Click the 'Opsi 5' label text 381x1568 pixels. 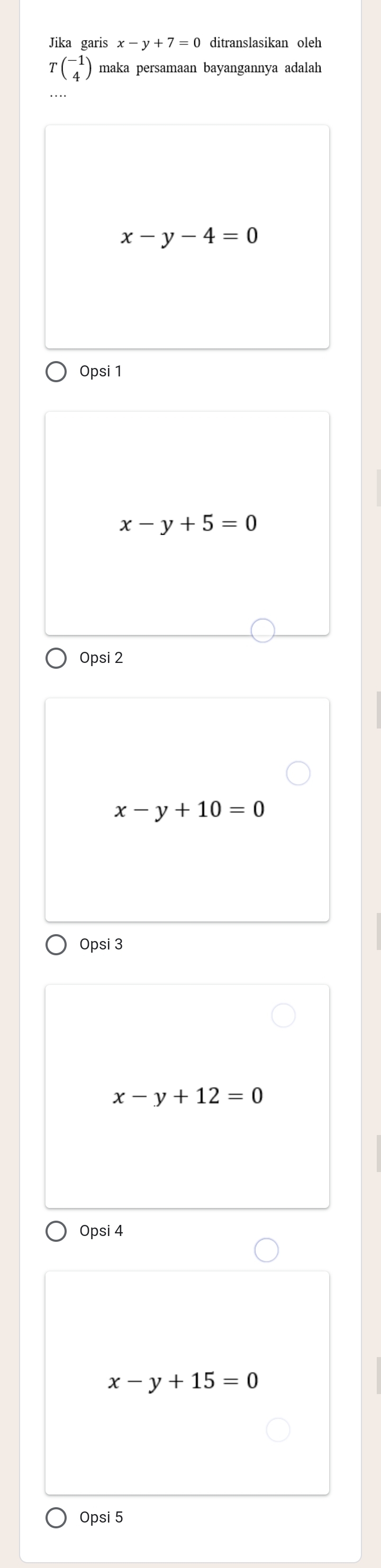(101, 1517)
